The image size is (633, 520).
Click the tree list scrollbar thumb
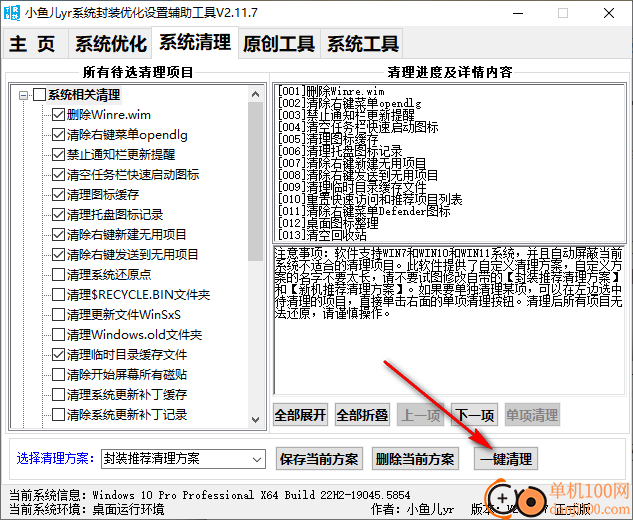pos(255,182)
